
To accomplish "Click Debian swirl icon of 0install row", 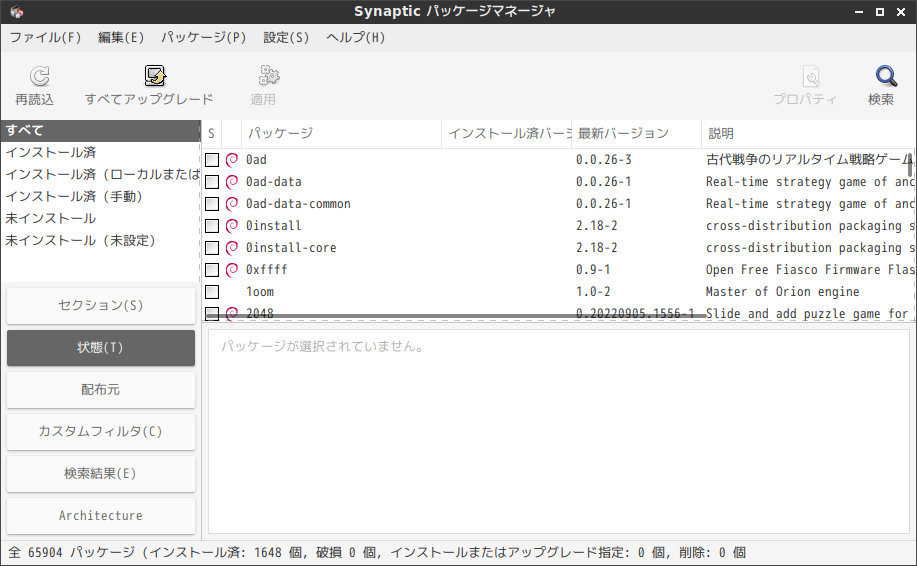I will [232, 226].
